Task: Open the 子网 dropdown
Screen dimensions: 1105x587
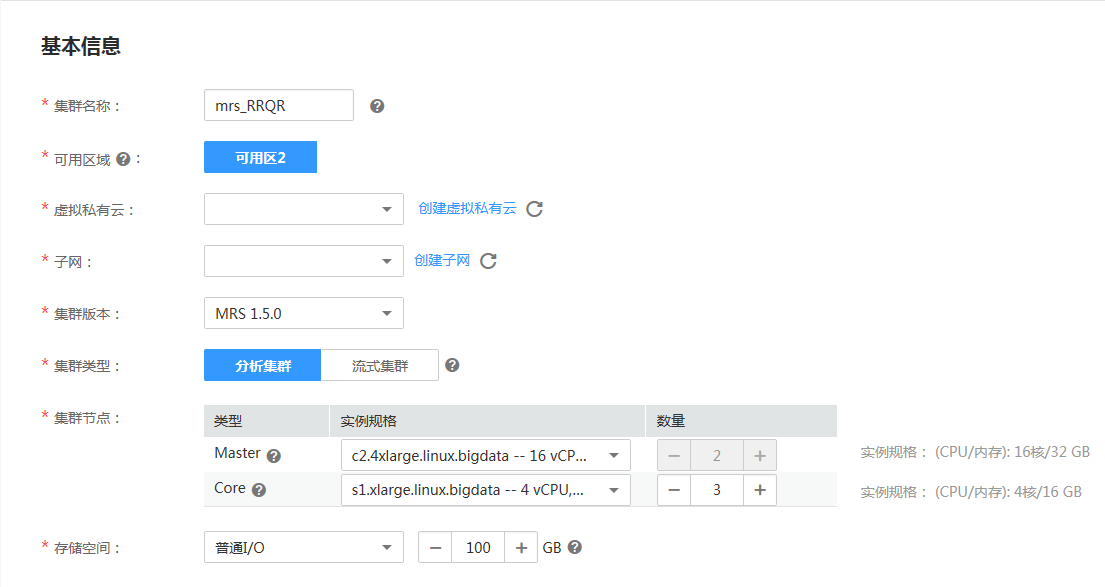Action: (x=304, y=261)
